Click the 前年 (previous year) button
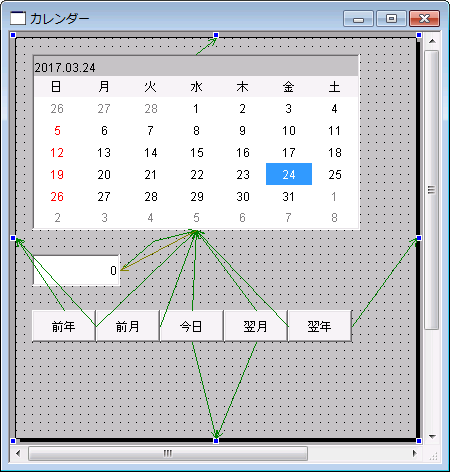The image size is (450, 472). 64,326
